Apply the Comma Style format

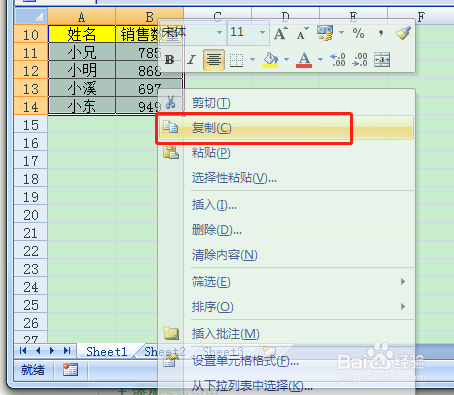click(x=381, y=33)
